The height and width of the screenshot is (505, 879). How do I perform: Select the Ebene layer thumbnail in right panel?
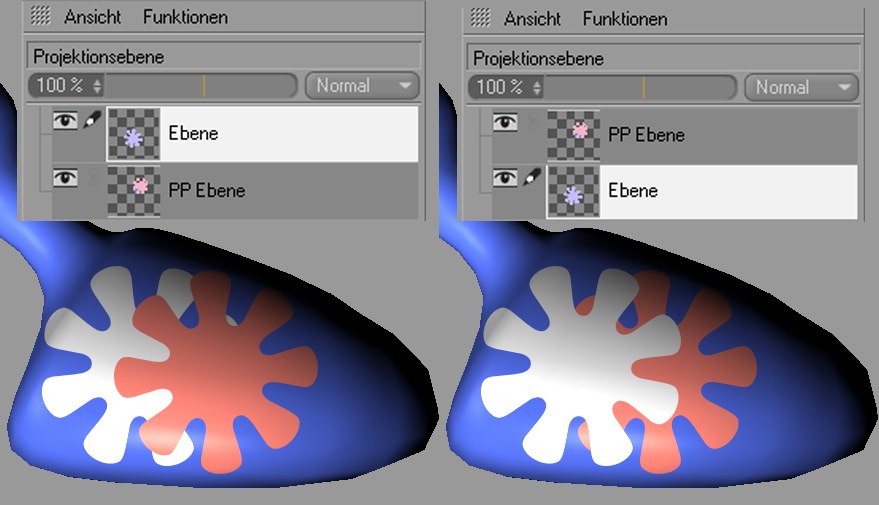pos(573,191)
